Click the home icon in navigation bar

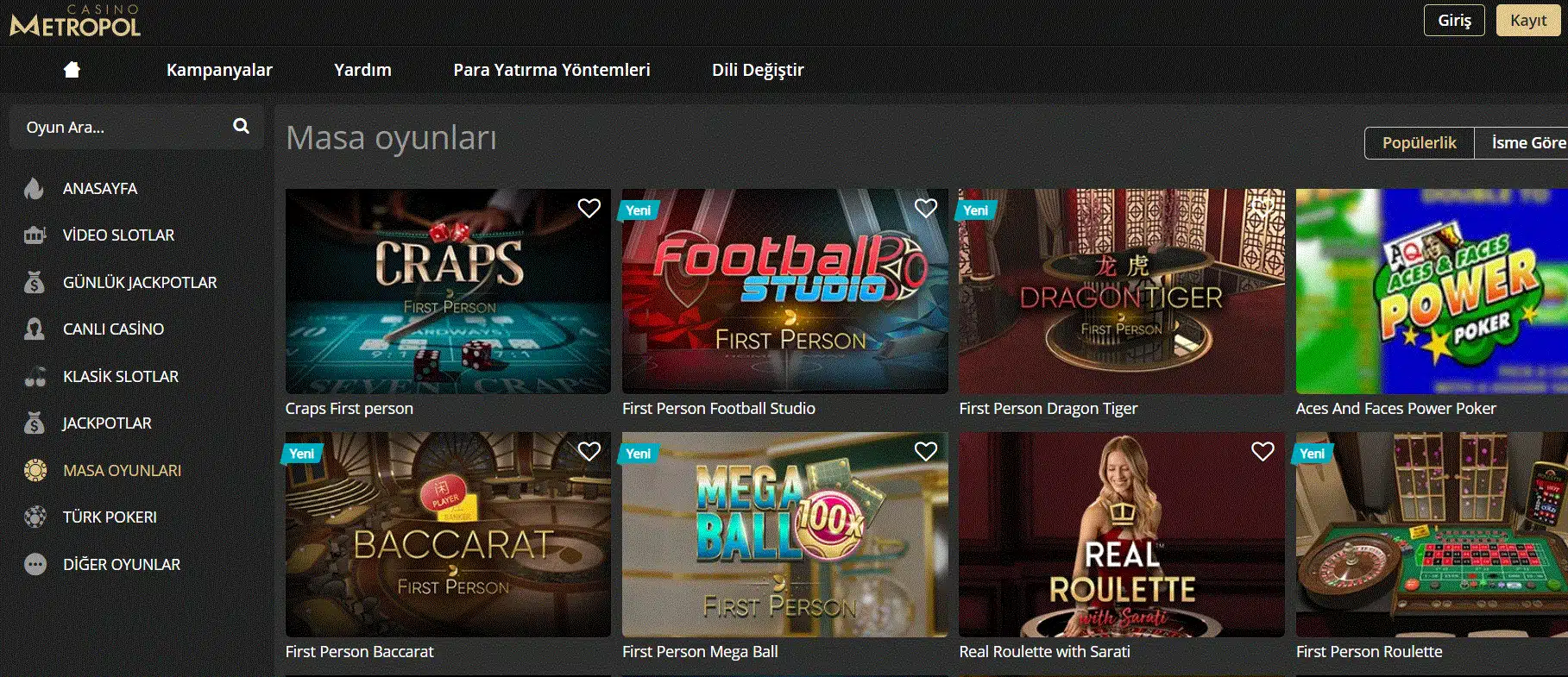click(72, 70)
